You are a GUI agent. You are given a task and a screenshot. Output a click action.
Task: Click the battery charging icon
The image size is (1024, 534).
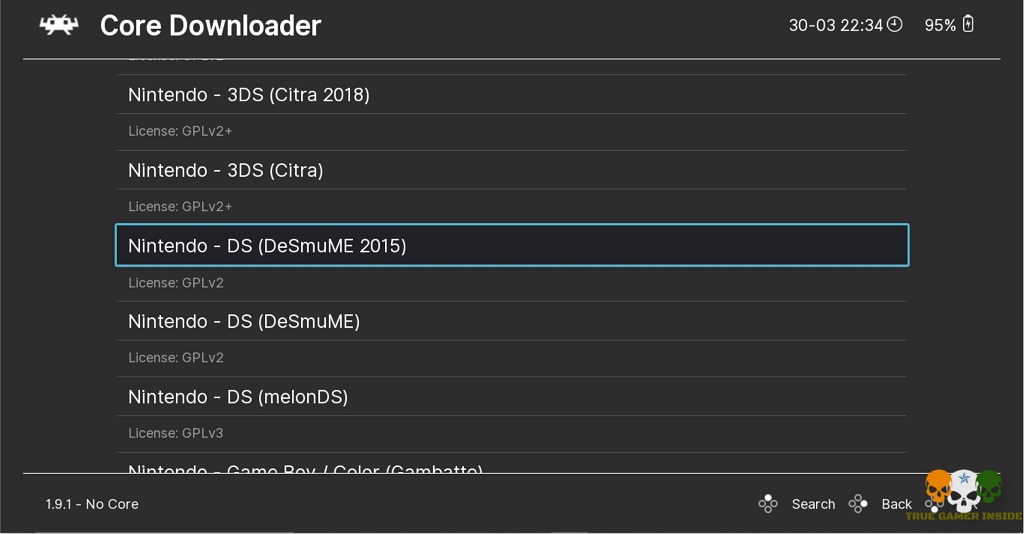(968, 25)
